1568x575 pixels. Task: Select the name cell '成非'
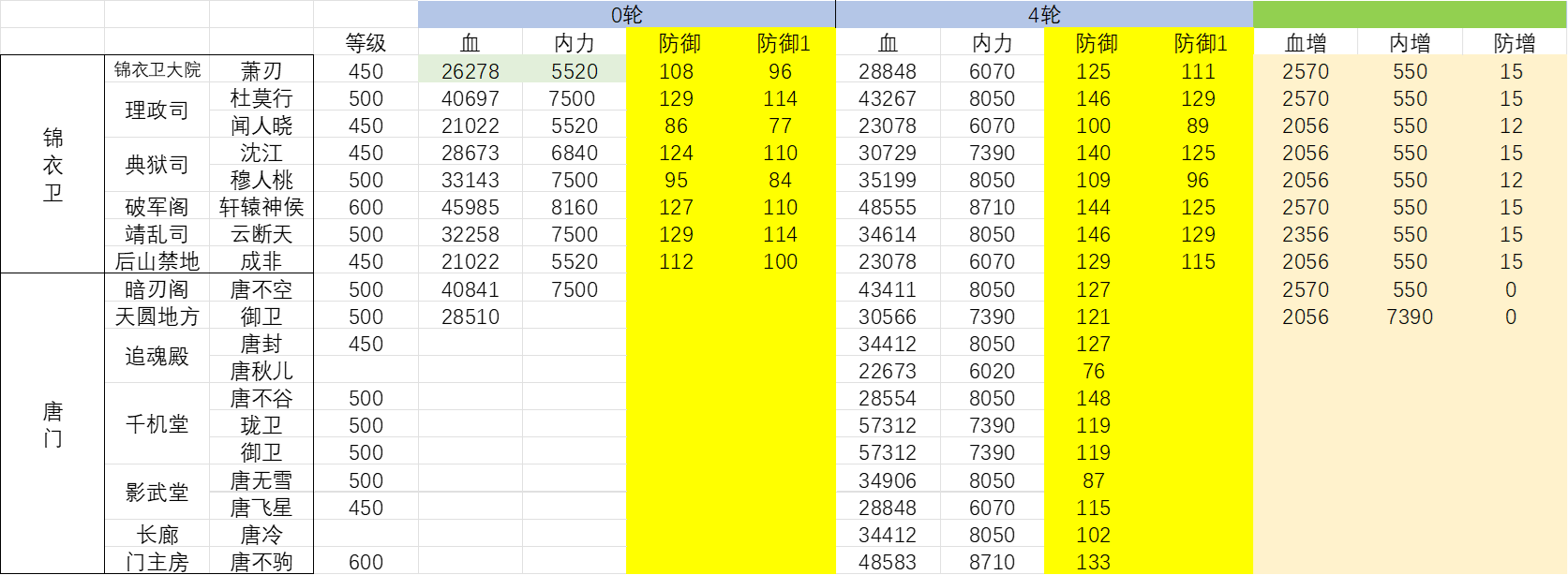pyautogui.click(x=261, y=261)
